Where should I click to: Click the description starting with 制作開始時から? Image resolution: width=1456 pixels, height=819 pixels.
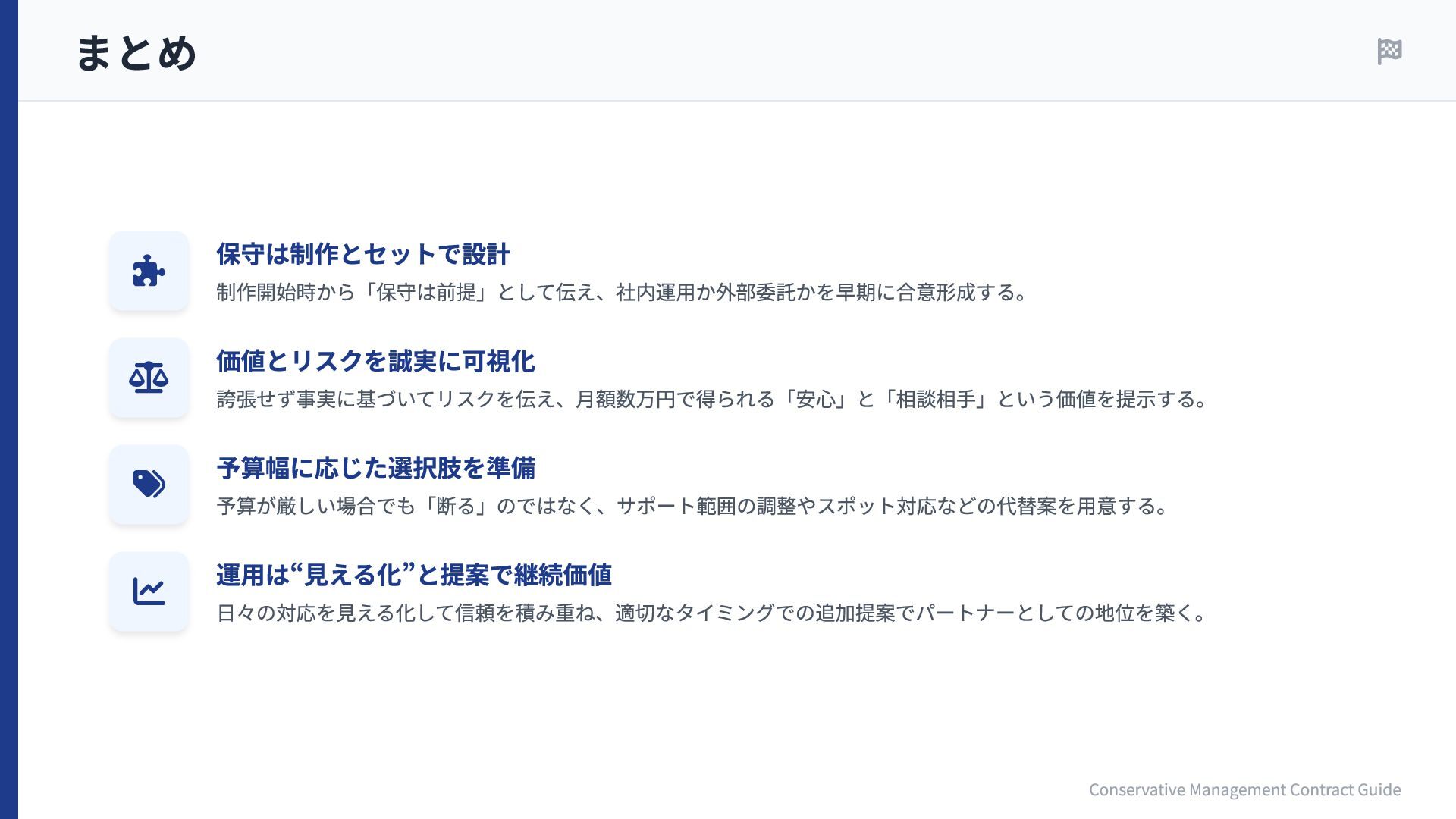pyautogui.click(x=622, y=293)
